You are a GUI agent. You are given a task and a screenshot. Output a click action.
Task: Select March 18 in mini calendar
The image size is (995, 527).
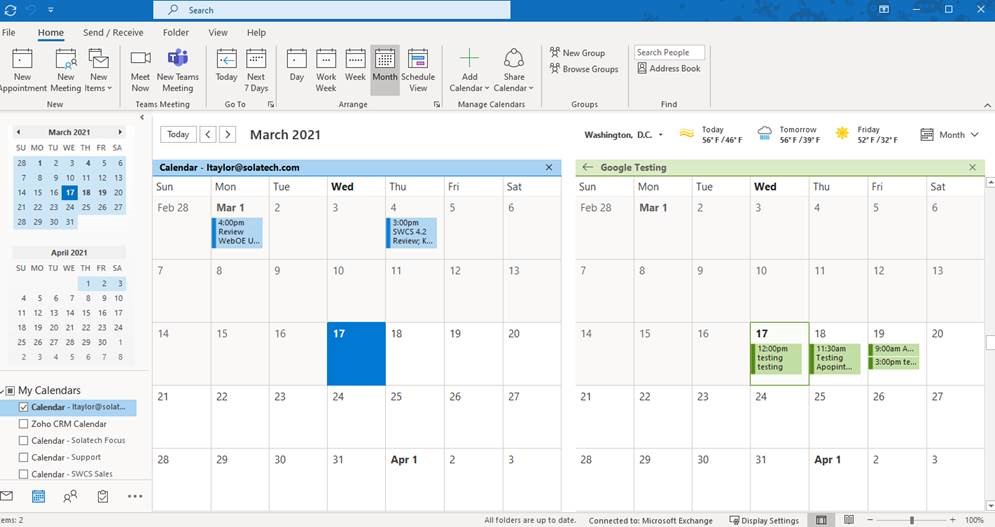pyautogui.click(x=86, y=192)
